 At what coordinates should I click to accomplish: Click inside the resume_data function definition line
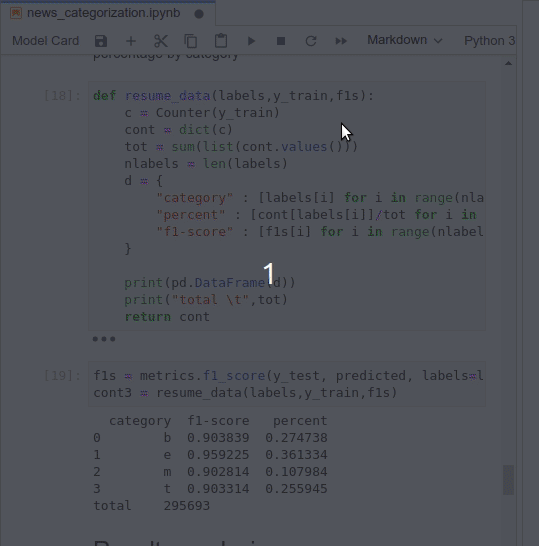[x=234, y=95]
